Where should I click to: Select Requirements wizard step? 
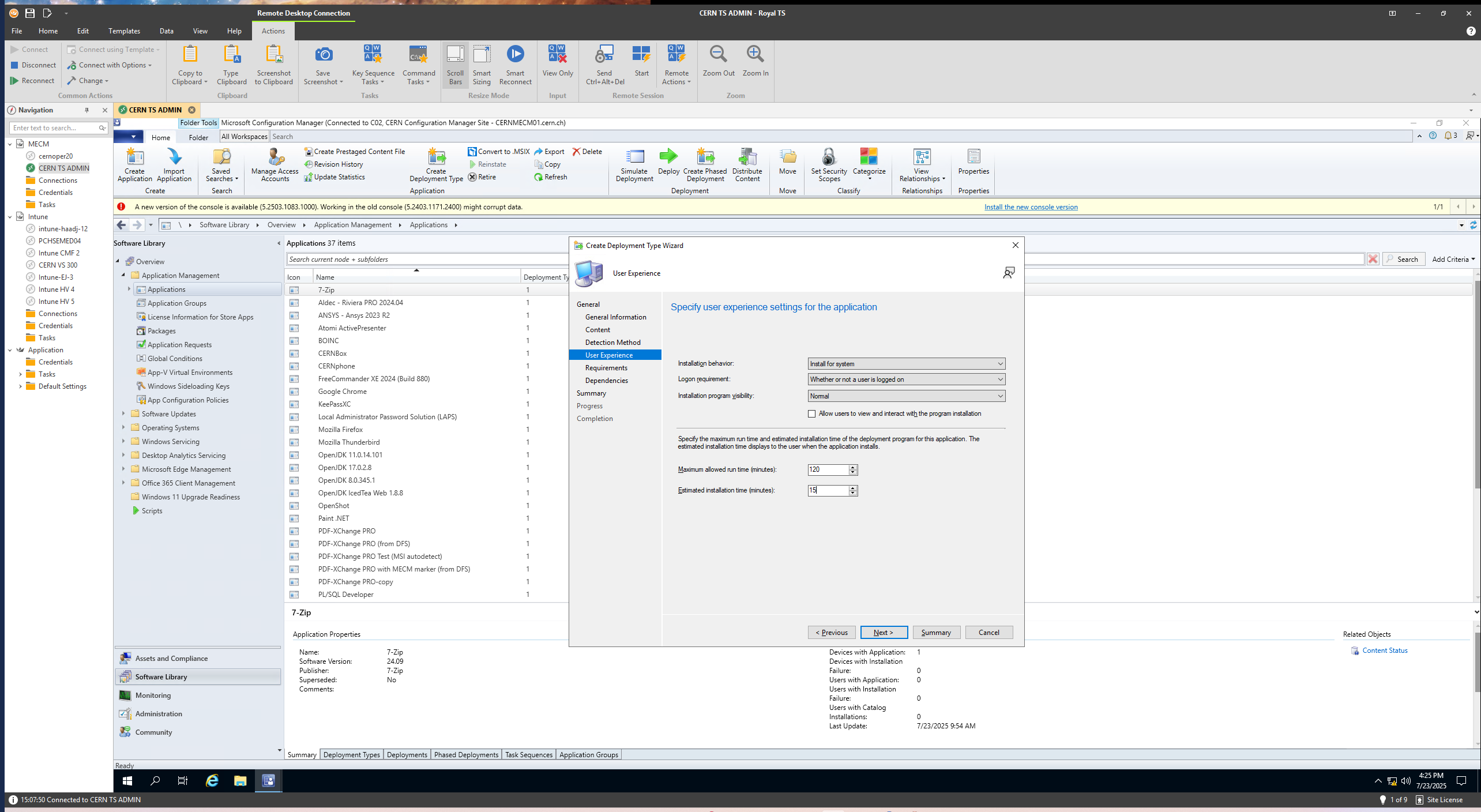(x=606, y=368)
